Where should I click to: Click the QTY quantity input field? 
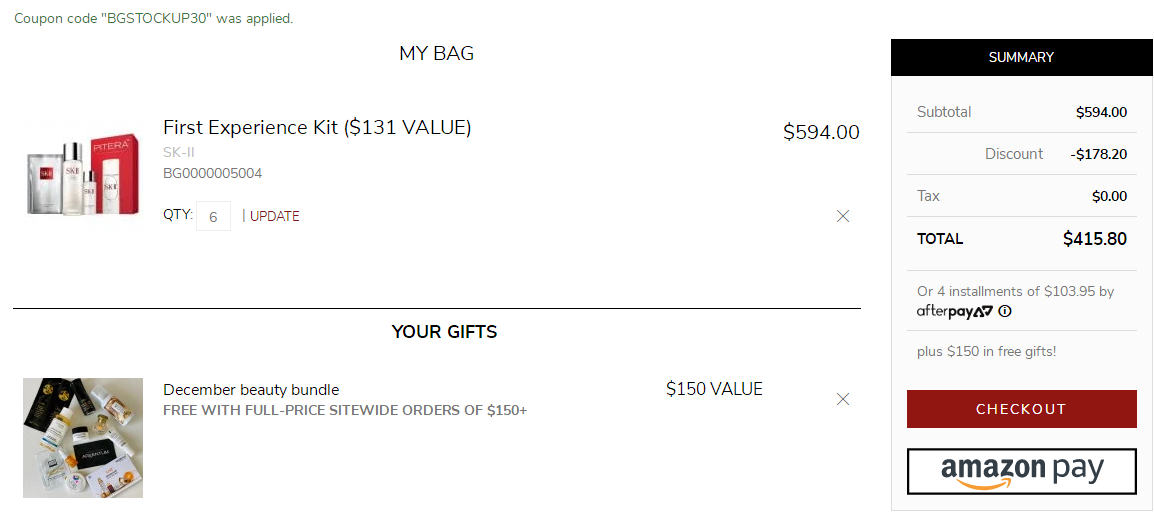[213, 216]
